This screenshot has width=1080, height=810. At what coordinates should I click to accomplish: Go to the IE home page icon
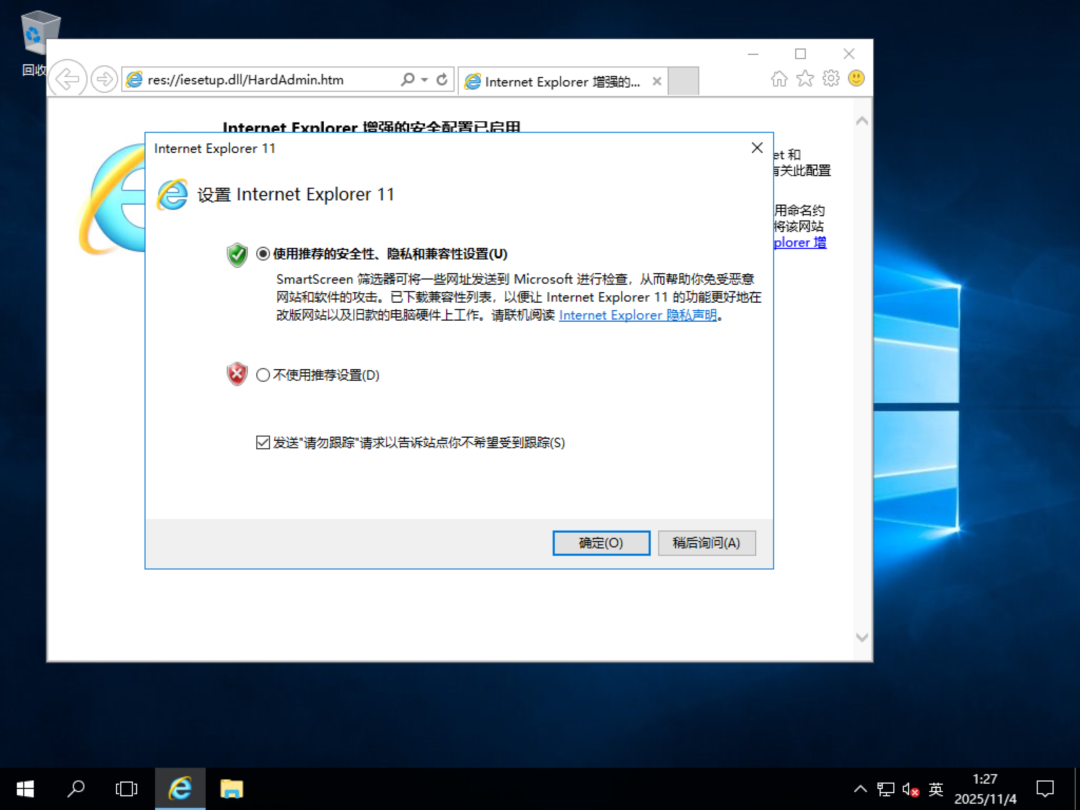(779, 79)
